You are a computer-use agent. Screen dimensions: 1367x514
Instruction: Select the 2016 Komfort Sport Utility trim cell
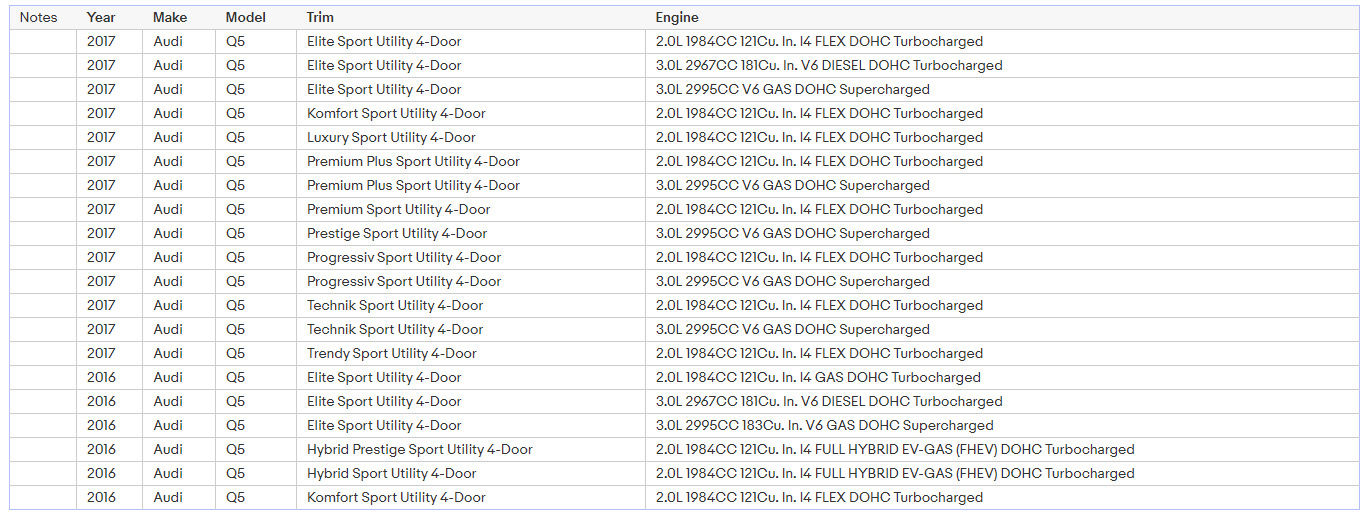(396, 497)
